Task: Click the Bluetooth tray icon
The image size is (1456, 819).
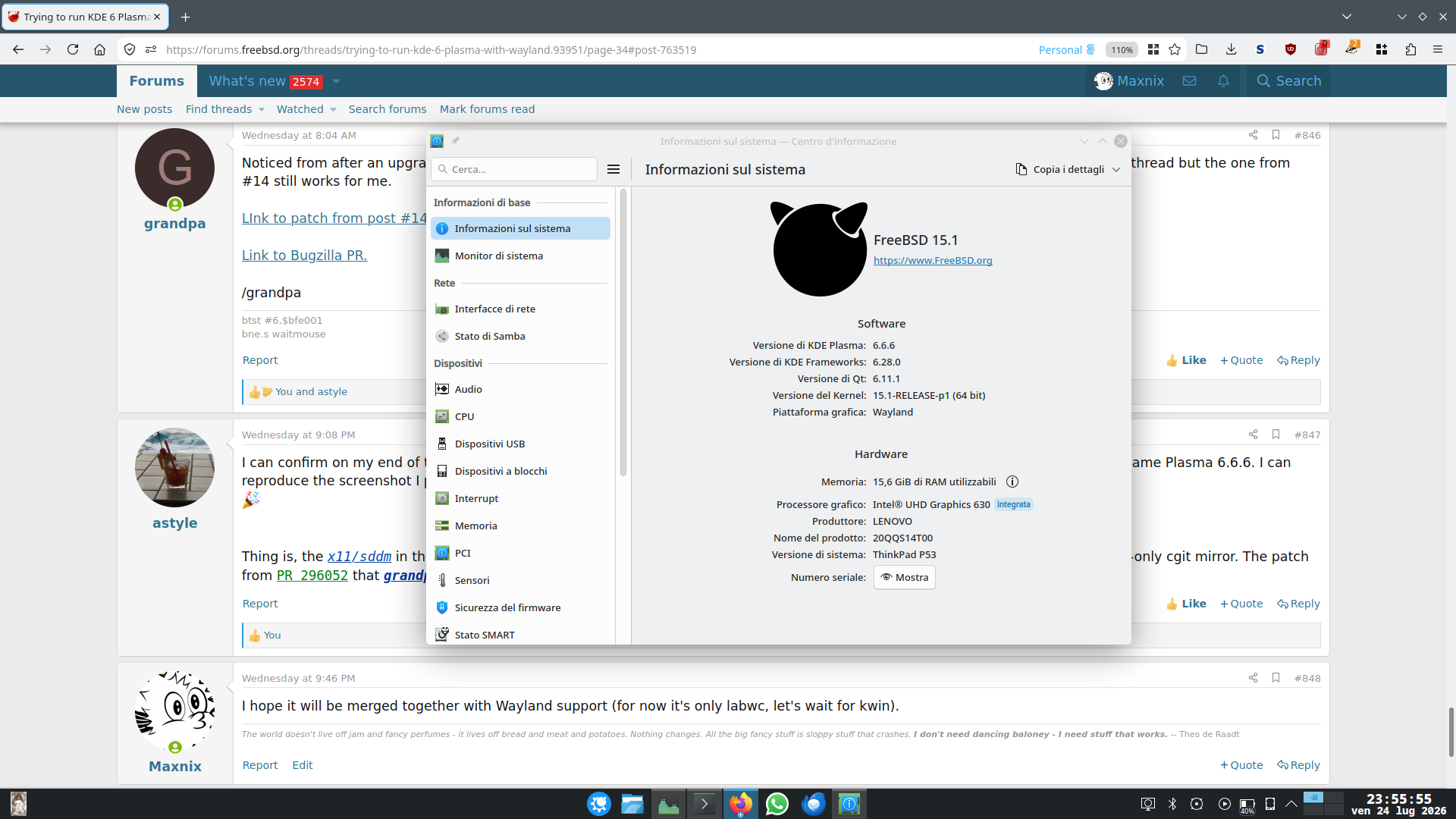Action: [x=1172, y=804]
